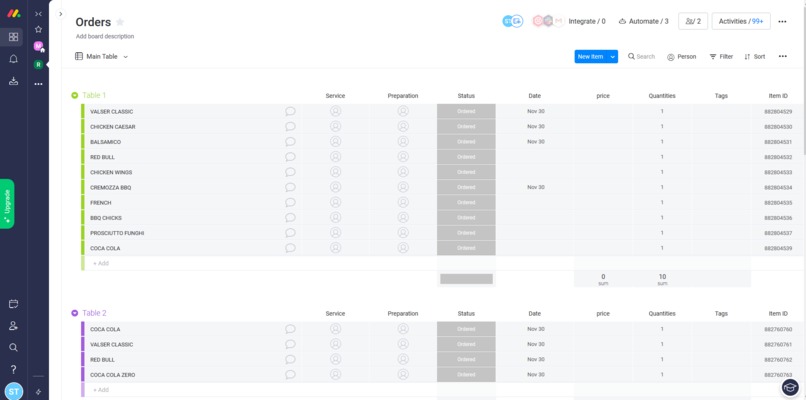Image resolution: width=806 pixels, height=400 pixels.
Task: Open the help question mark
Action: click(13, 369)
